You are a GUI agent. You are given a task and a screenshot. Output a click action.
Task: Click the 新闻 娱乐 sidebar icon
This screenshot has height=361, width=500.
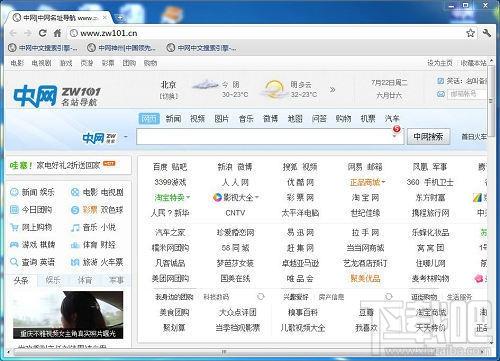[x=14, y=192]
